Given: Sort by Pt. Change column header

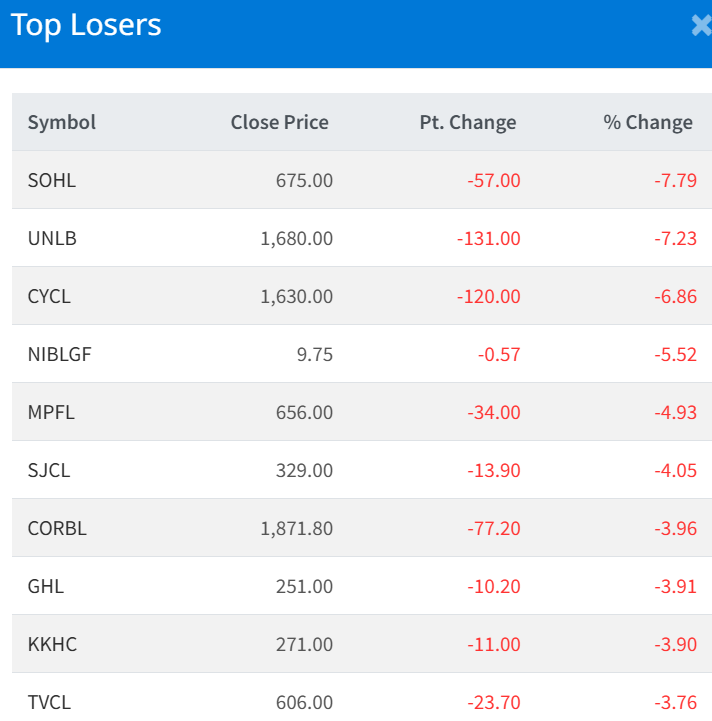Looking at the screenshot, I should (x=468, y=122).
